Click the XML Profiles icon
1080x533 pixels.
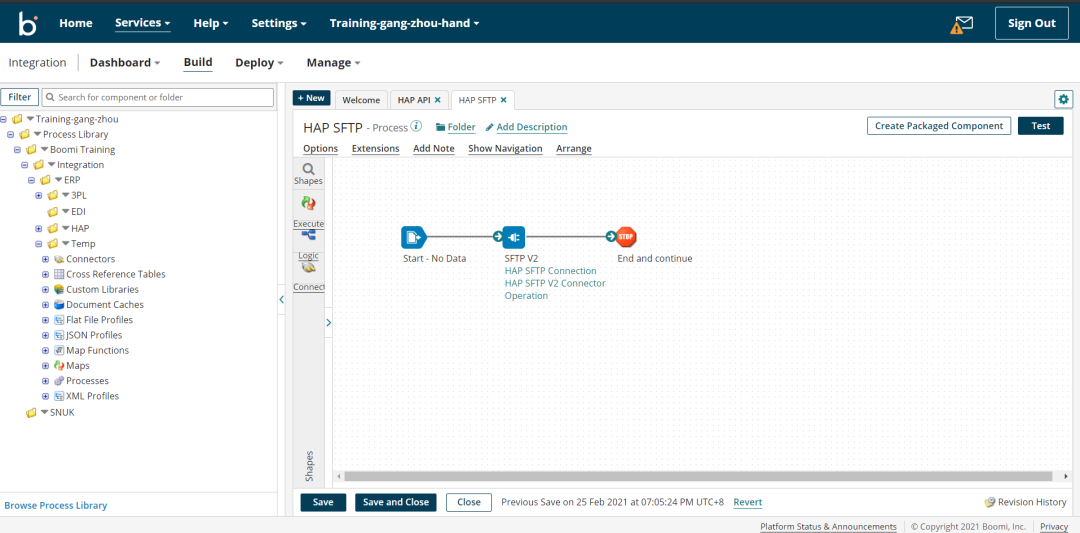click(x=59, y=396)
